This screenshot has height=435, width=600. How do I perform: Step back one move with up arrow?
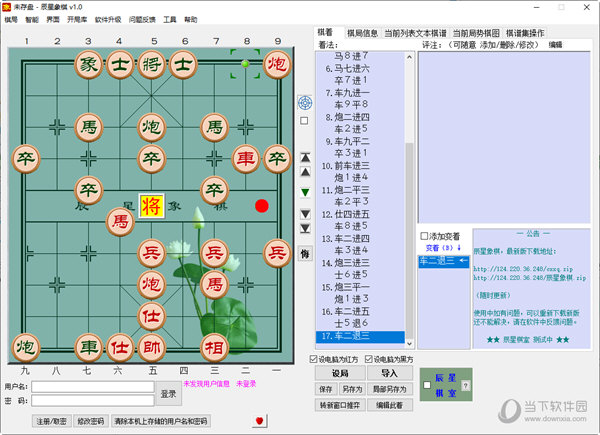[305, 172]
